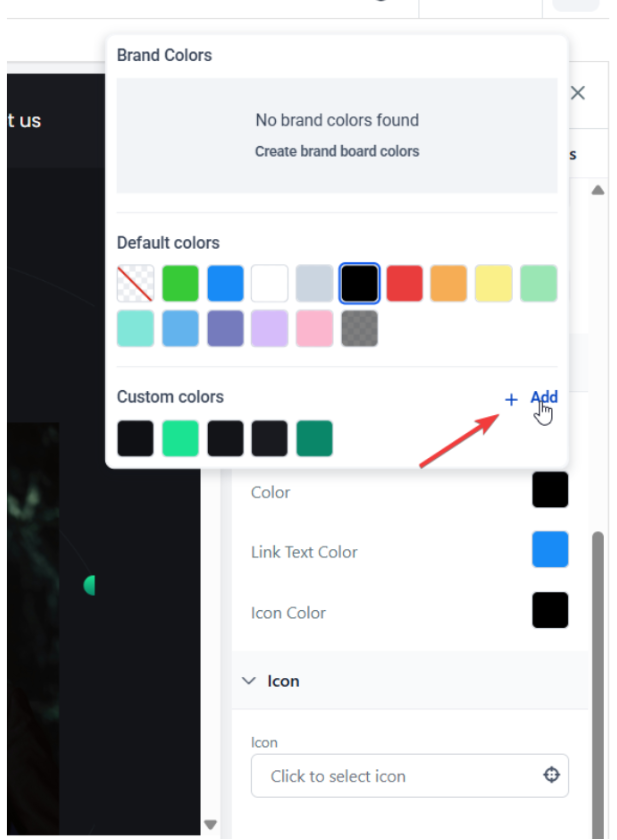The width and height of the screenshot is (617, 840).
Task: Click the Click to select icon field
Action: tap(410, 776)
